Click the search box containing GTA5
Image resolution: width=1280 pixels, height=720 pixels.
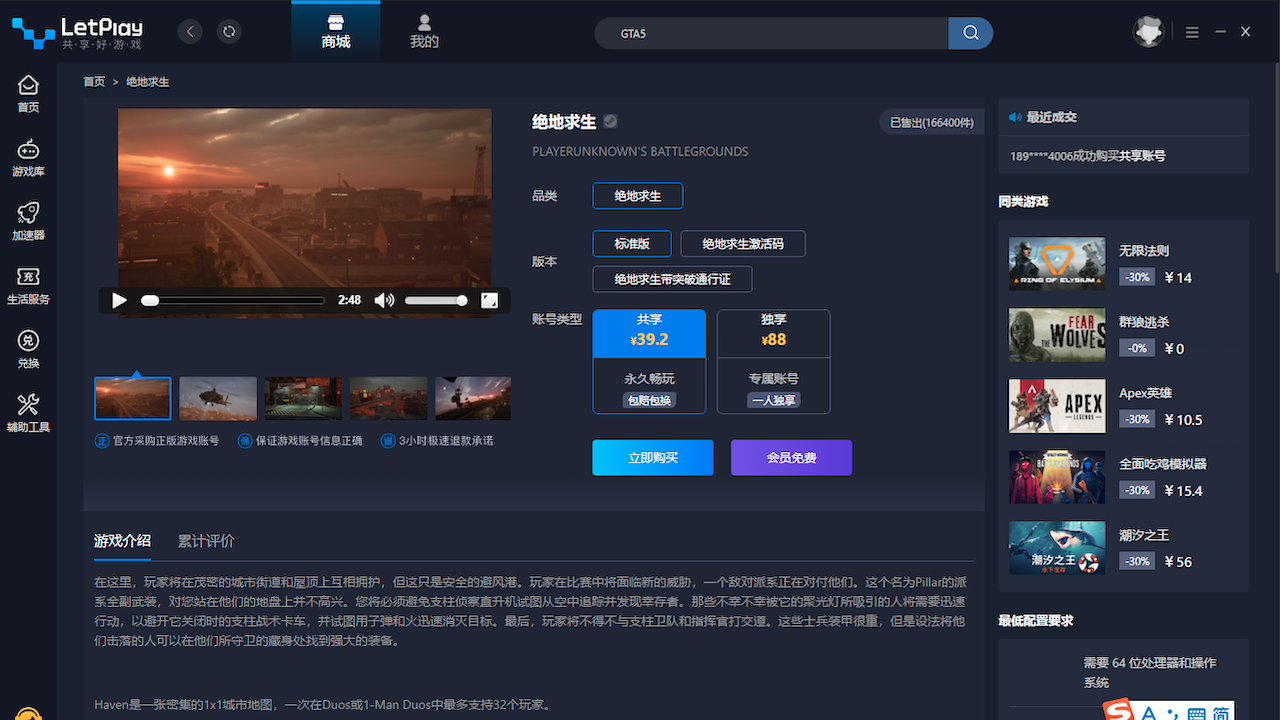(771, 33)
